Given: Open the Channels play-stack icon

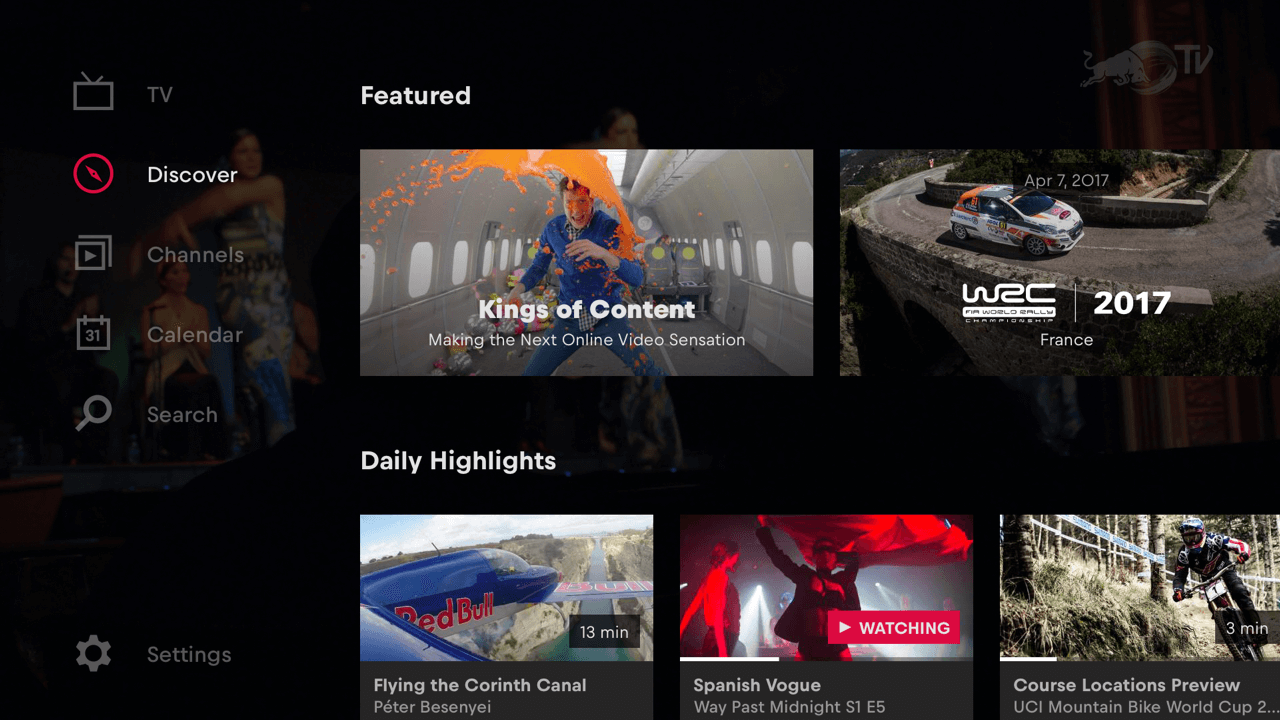Looking at the screenshot, I should pos(93,254).
